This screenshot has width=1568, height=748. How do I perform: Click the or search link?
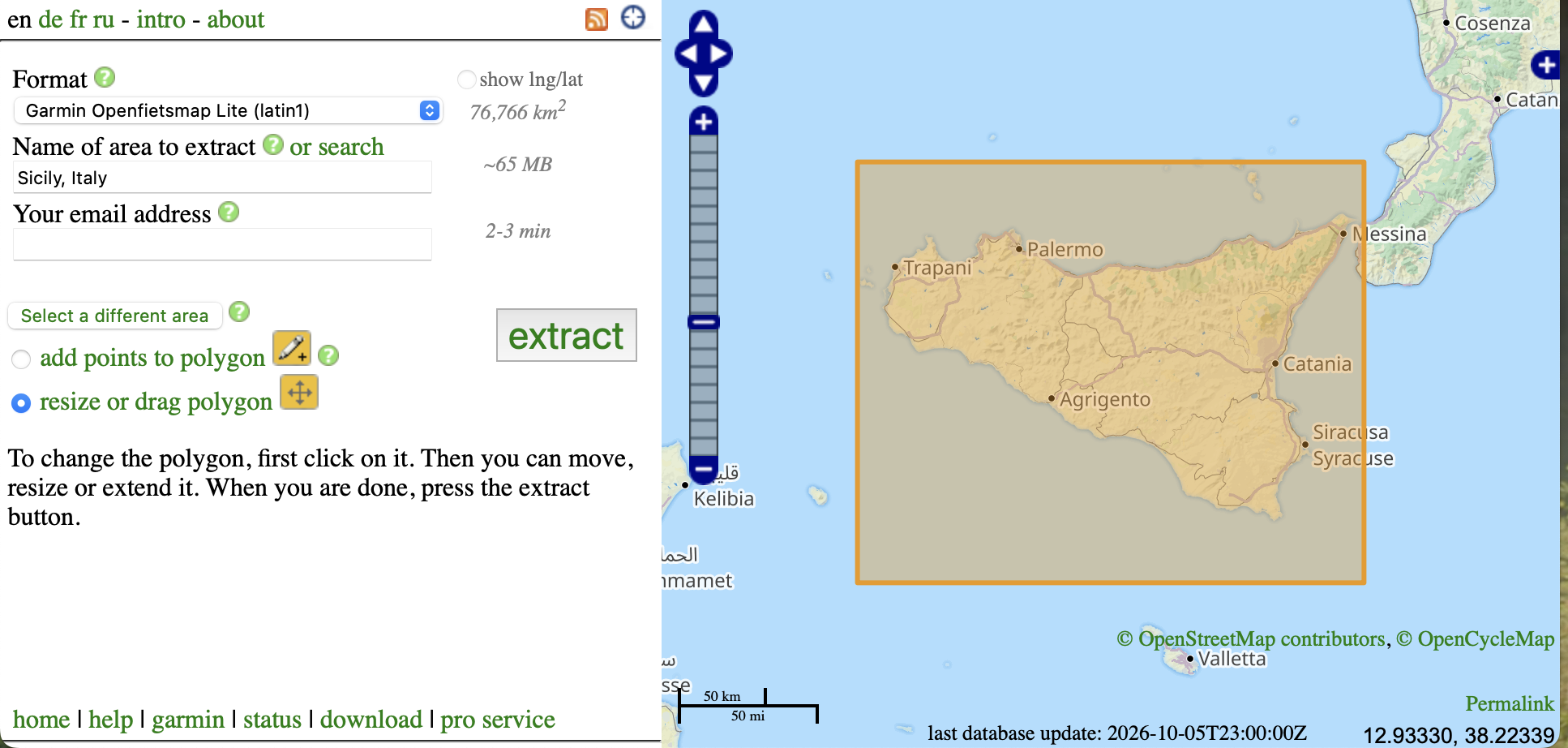click(x=336, y=147)
